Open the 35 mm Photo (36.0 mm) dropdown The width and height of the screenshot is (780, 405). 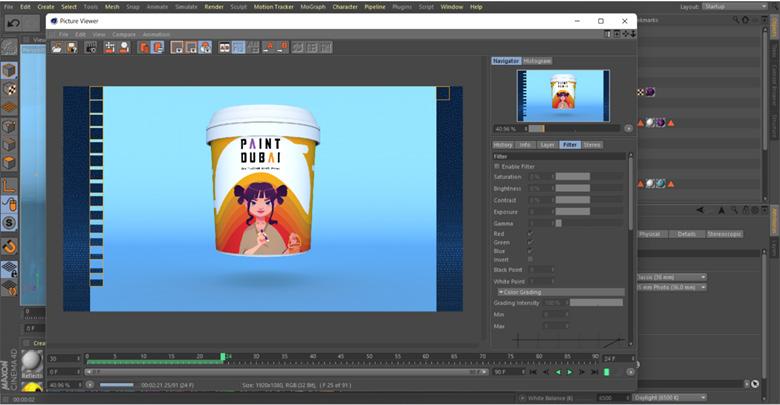click(x=672, y=287)
